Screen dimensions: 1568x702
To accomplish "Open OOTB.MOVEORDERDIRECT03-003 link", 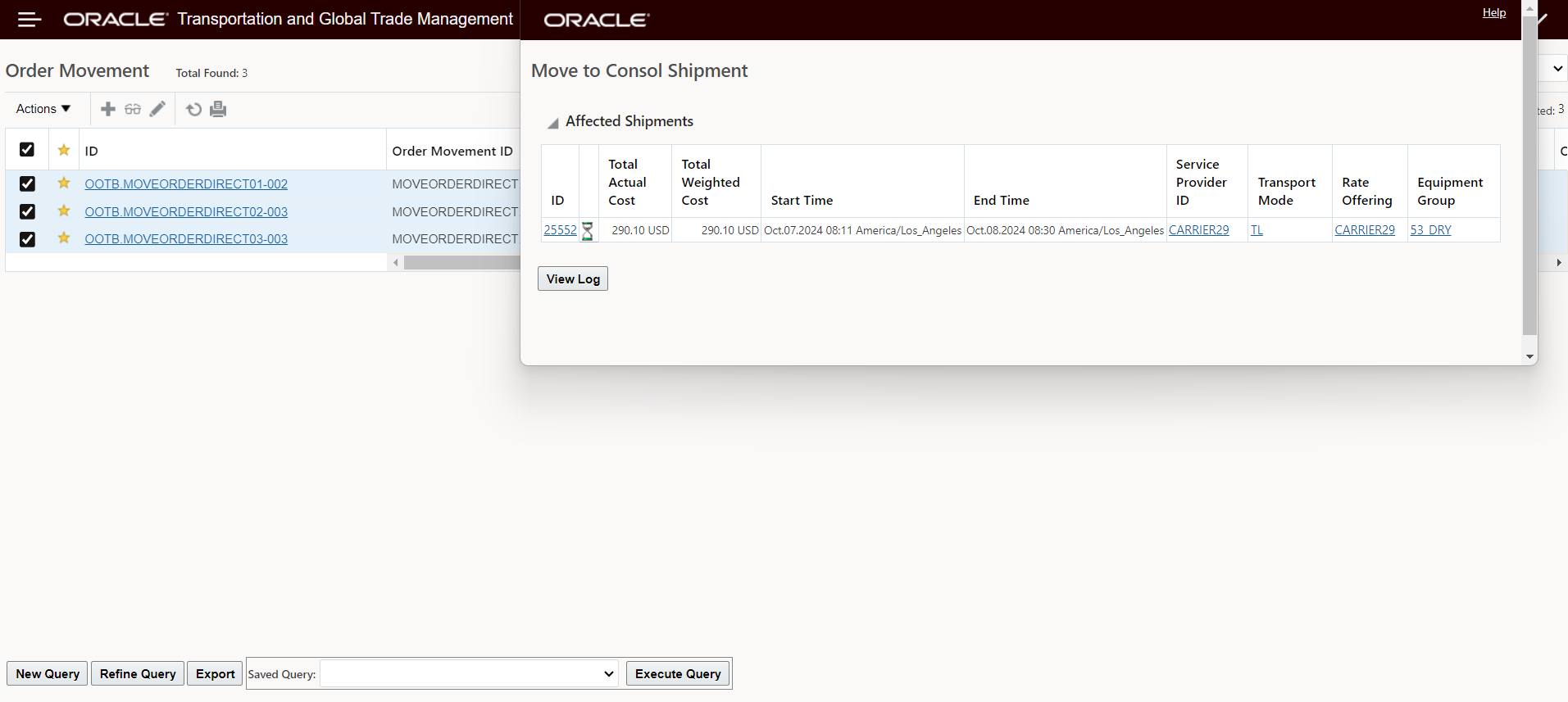I will 186,239.
